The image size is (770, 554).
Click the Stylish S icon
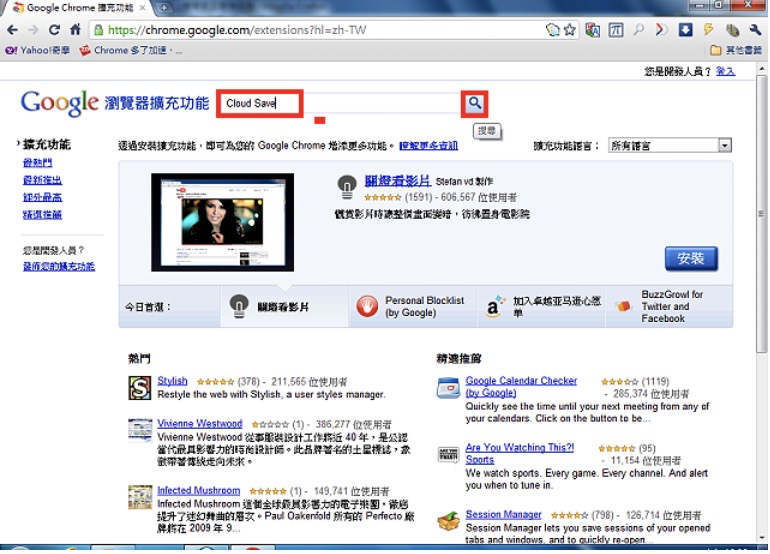pyautogui.click(x=140, y=388)
